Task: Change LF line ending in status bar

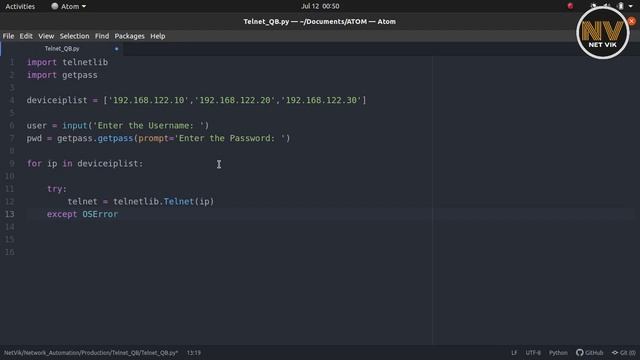Action: tap(514, 353)
